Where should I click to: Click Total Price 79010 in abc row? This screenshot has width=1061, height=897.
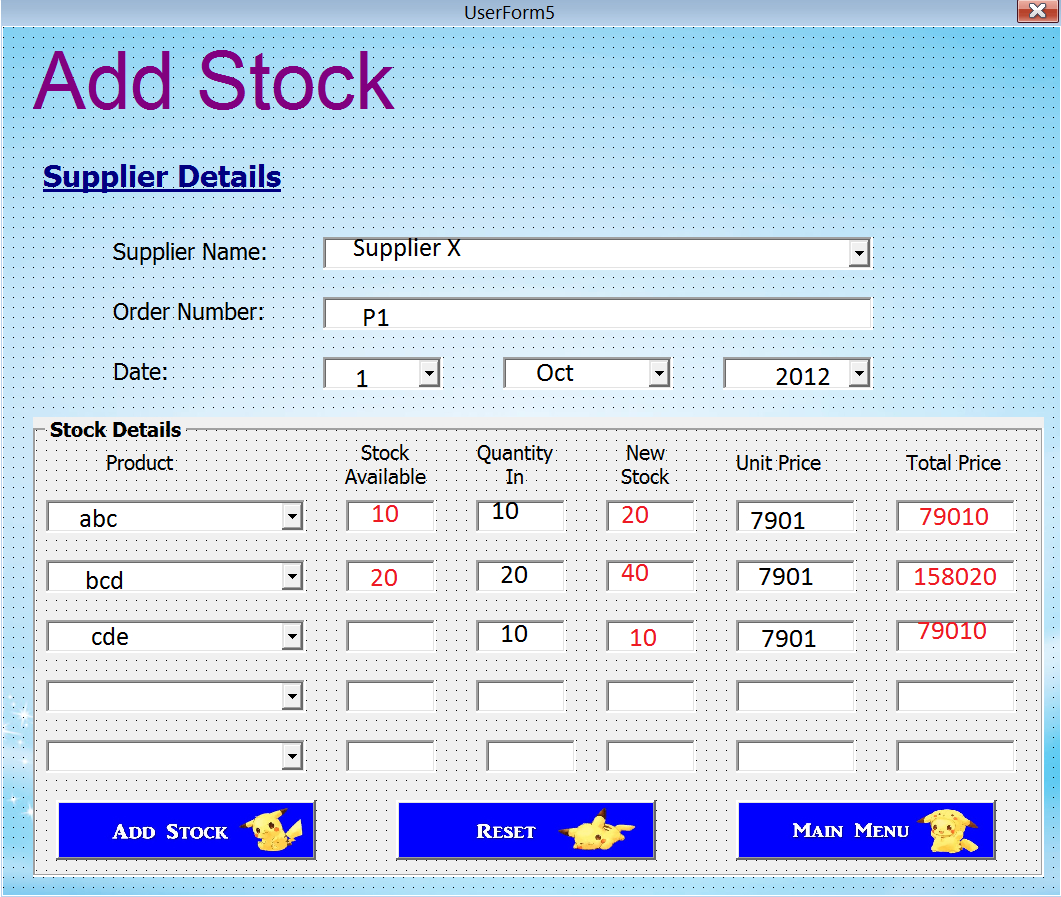click(955, 516)
